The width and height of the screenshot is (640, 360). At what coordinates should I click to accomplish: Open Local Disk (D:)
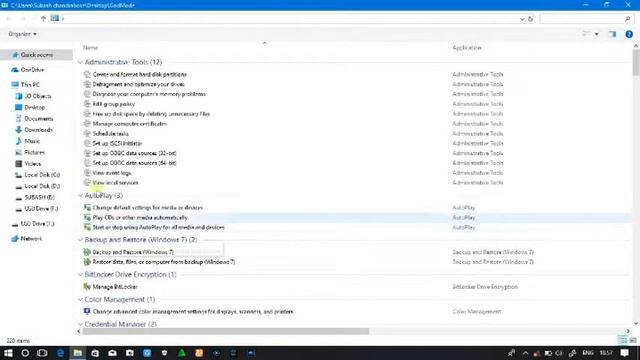tap(42, 186)
